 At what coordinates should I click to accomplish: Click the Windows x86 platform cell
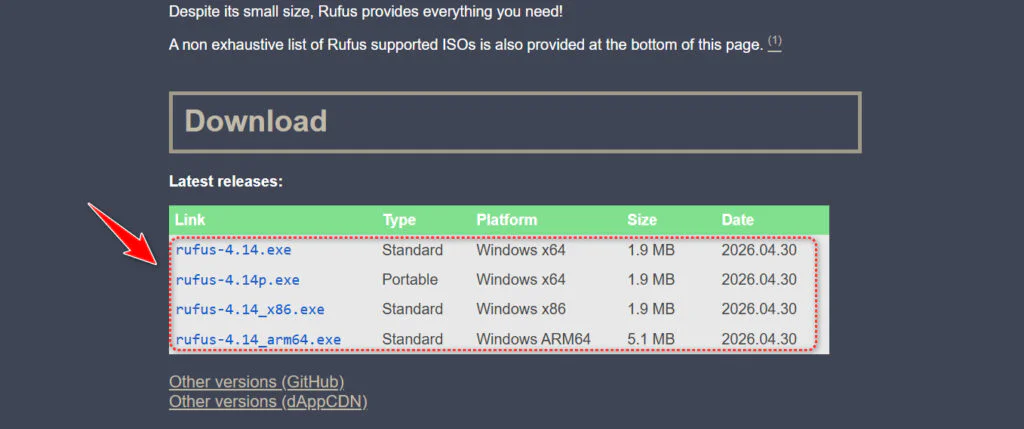521,309
